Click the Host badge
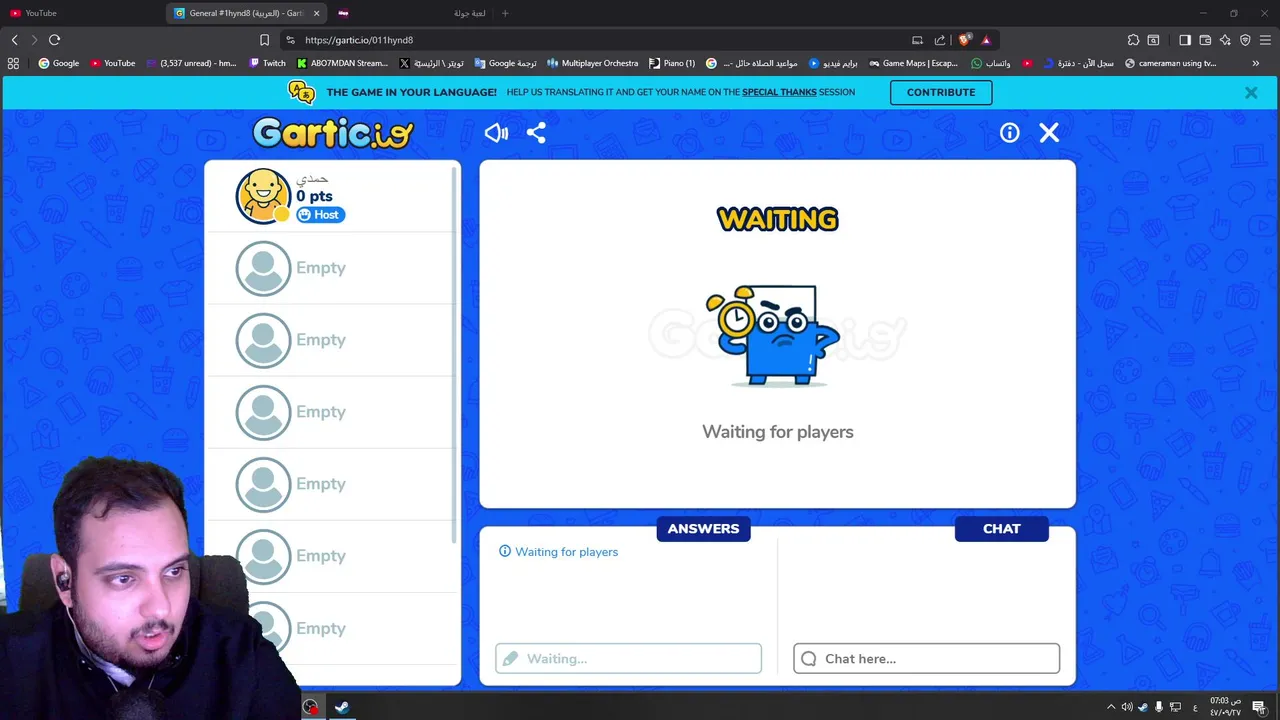The height and width of the screenshot is (720, 1280). pos(320,215)
